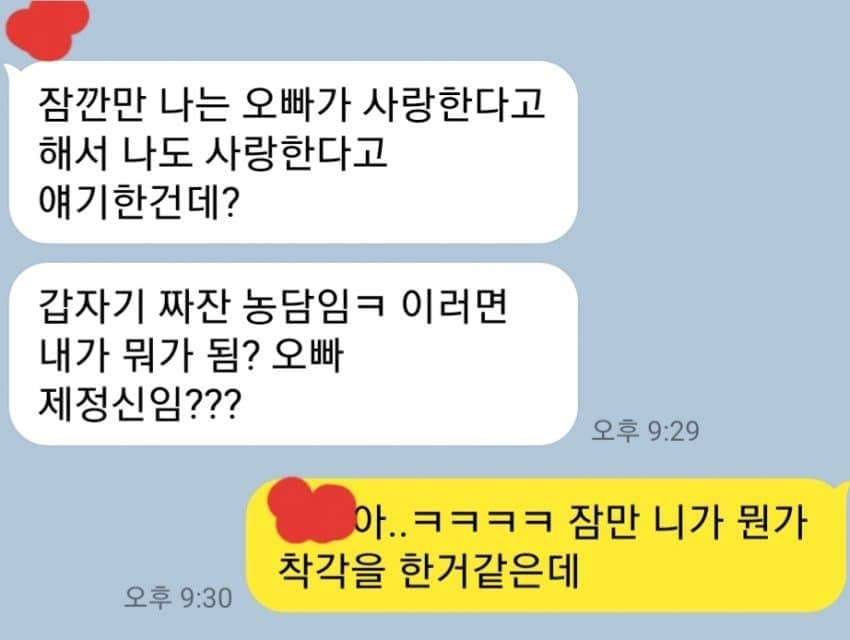The image size is (850, 640).
Task: Tap the line '갑자기 짜잔 농담임ㅋ 이러면'
Action: (273, 307)
